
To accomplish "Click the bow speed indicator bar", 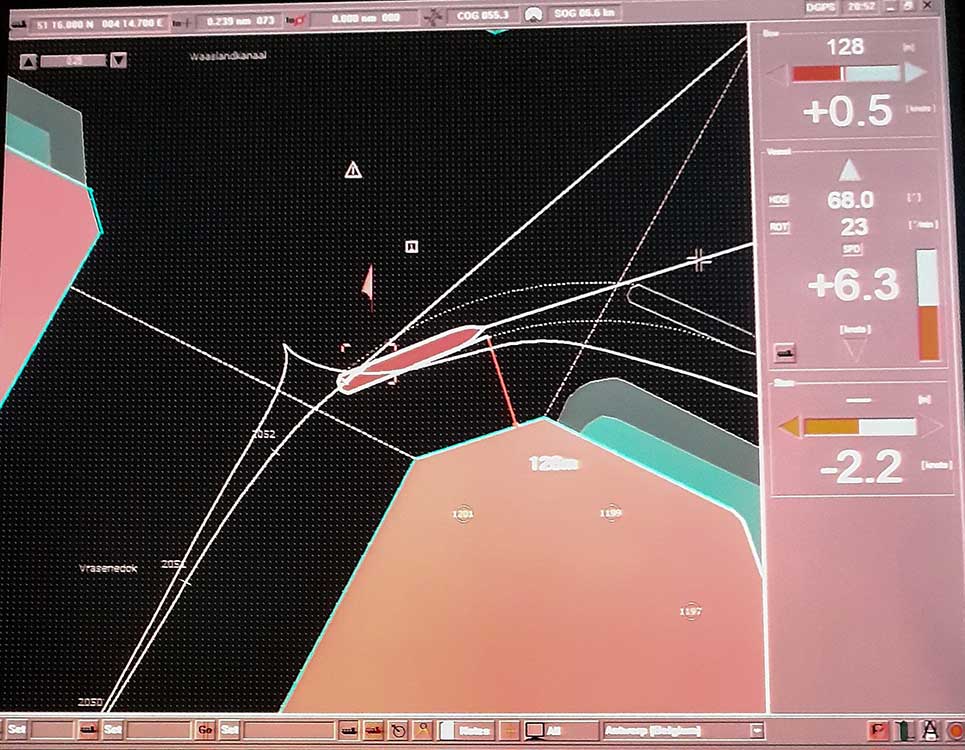I will tap(845, 74).
